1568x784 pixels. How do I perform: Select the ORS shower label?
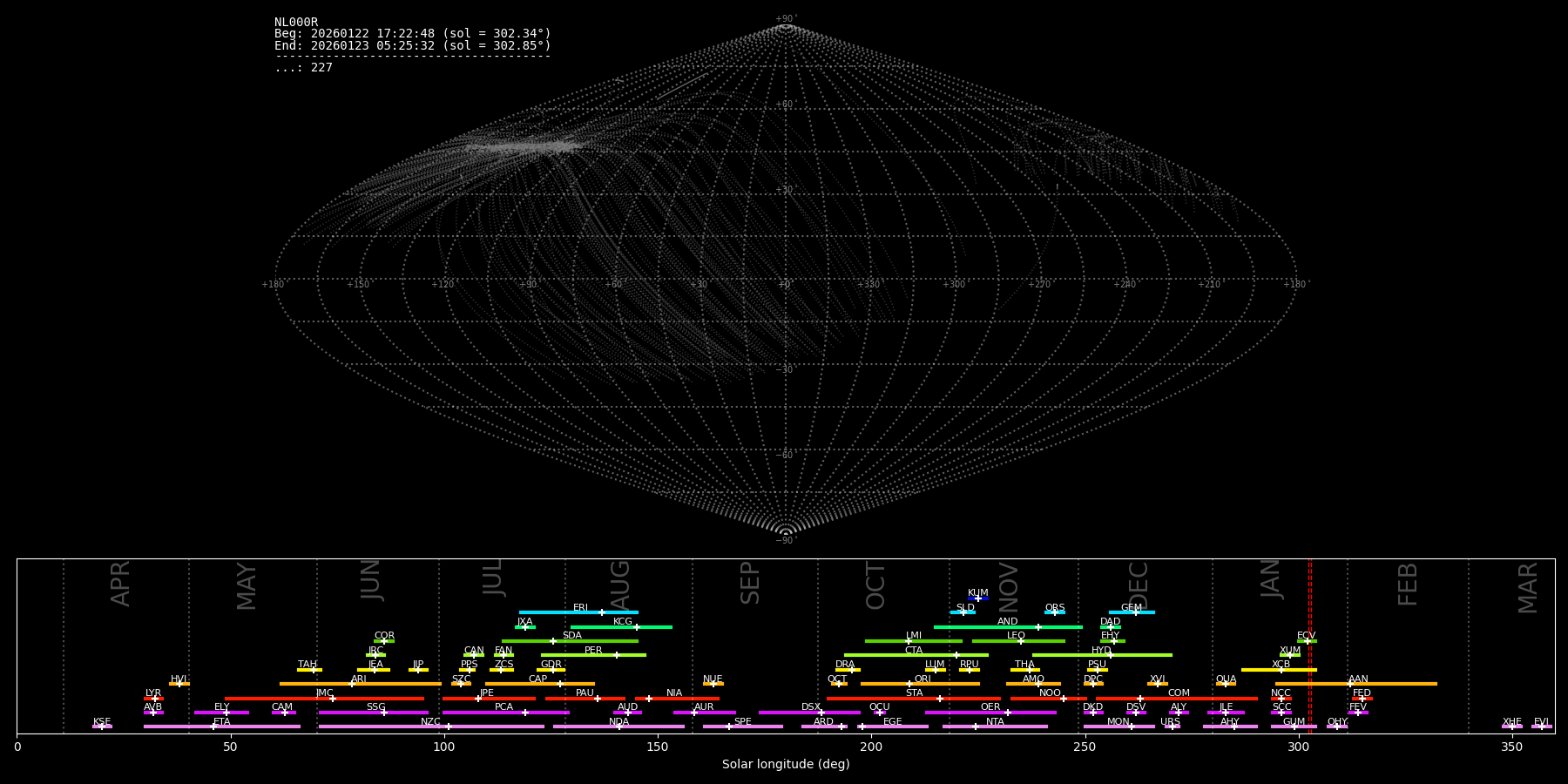[1055, 608]
